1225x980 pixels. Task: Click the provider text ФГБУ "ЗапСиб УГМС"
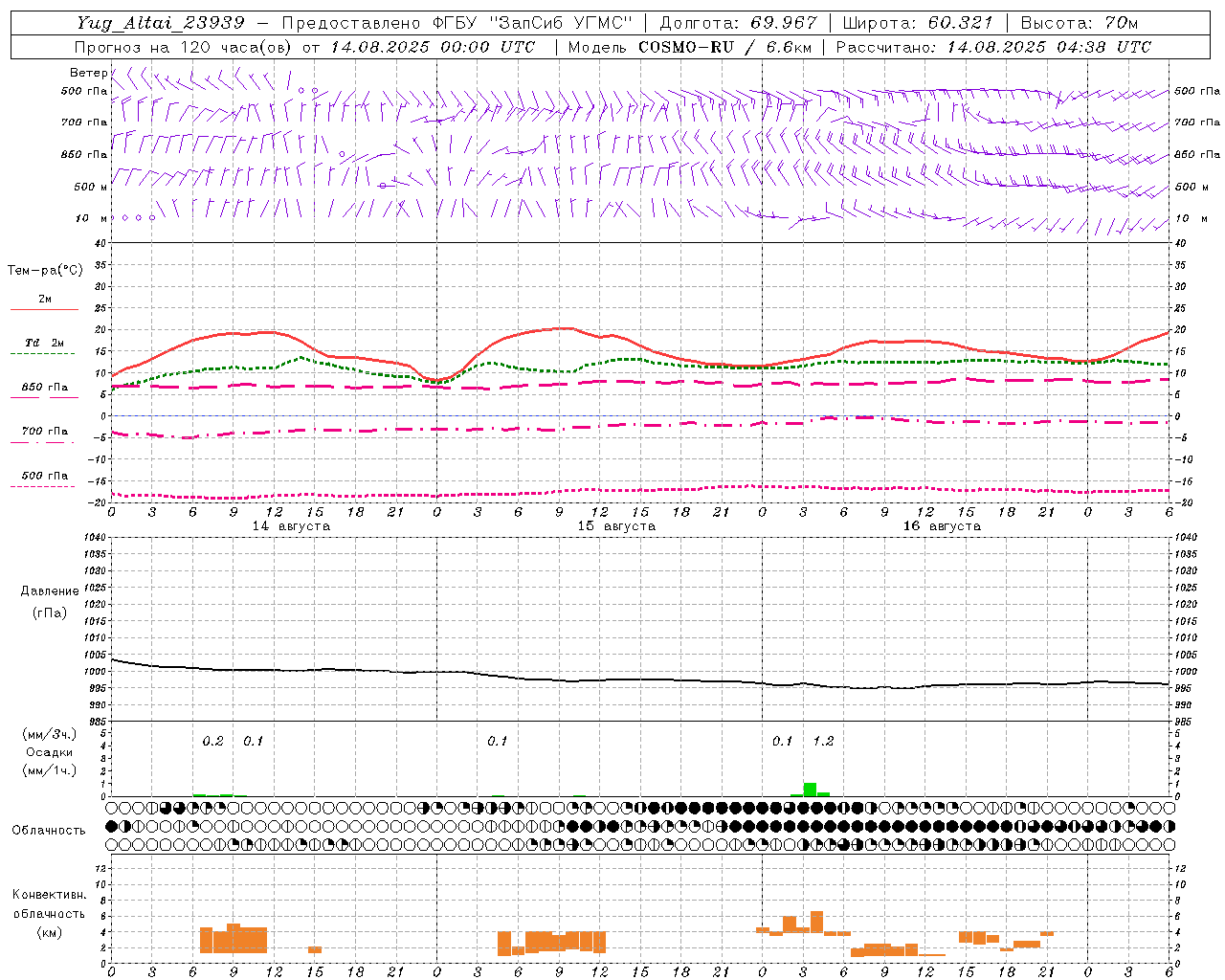(x=534, y=23)
